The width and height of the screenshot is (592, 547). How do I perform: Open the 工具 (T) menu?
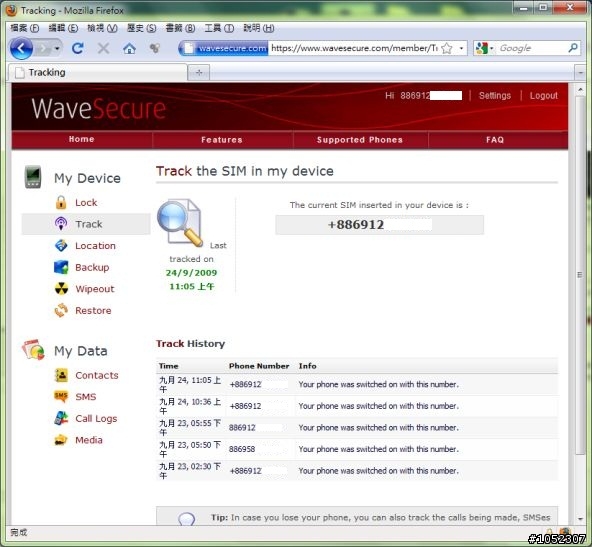219,28
